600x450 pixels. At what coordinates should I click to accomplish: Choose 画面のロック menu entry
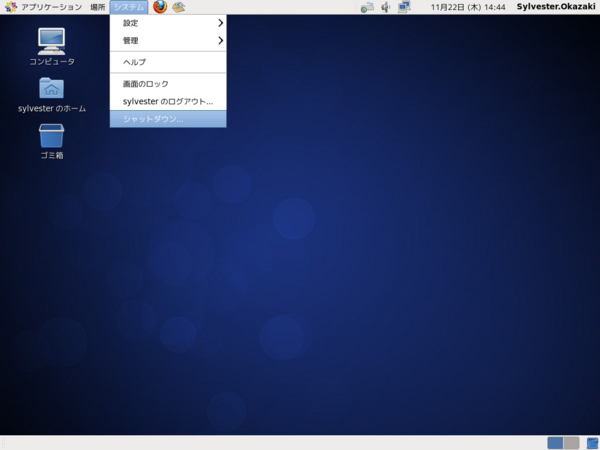coord(168,84)
